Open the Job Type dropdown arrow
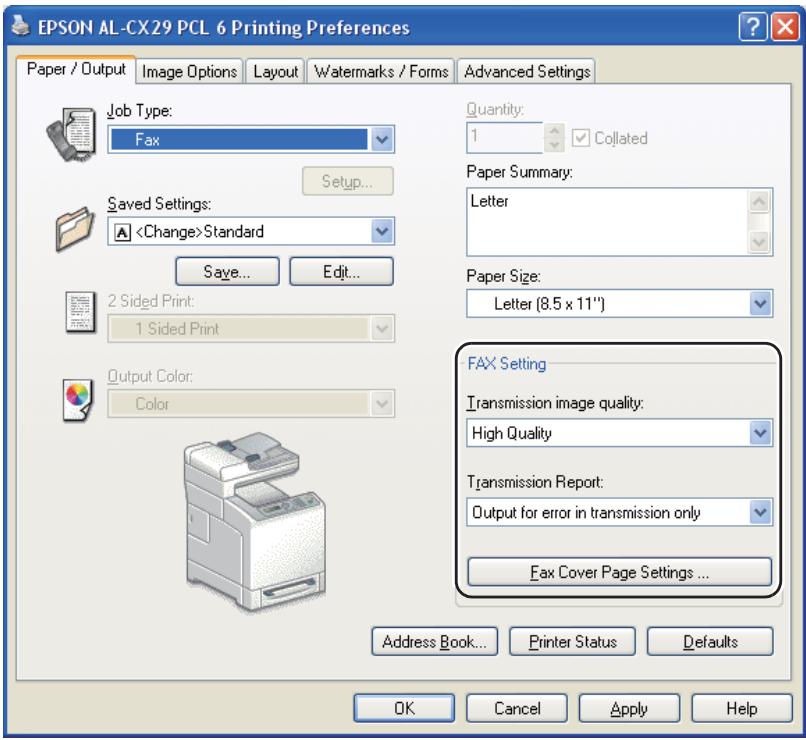The width and height of the screenshot is (806, 740). pyautogui.click(x=382, y=139)
